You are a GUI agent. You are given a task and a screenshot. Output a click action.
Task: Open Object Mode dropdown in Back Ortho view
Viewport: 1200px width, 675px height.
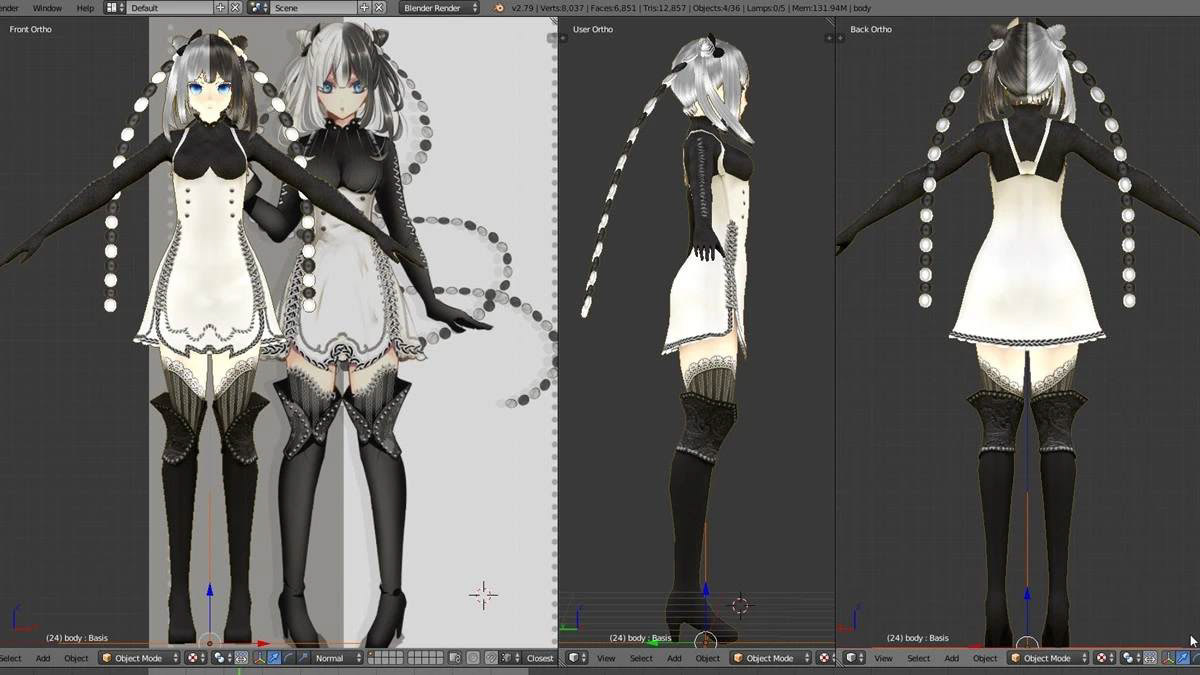pyautogui.click(x=1049, y=658)
